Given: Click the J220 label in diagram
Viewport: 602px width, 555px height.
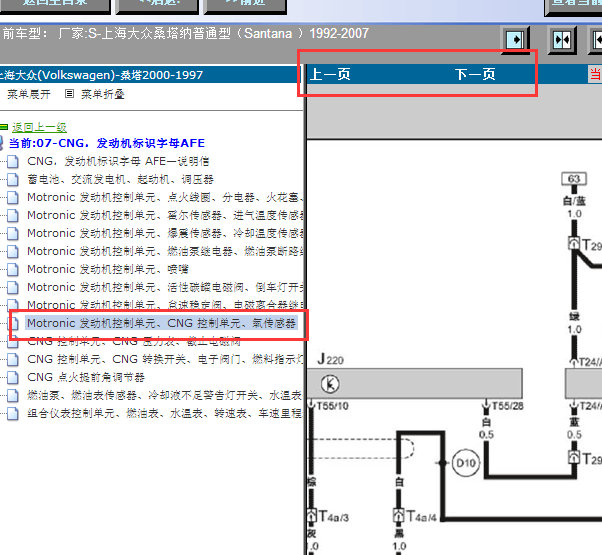Looking at the screenshot, I should pos(331,360).
